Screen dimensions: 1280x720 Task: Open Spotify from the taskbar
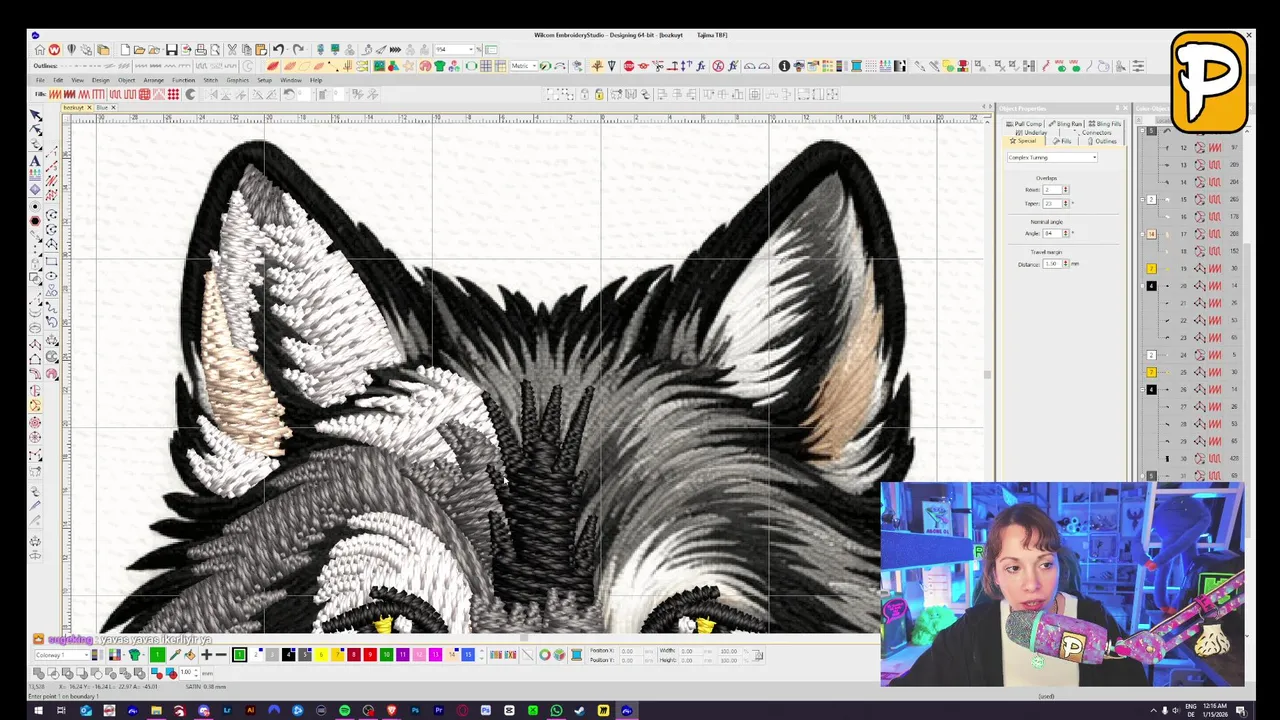344,711
